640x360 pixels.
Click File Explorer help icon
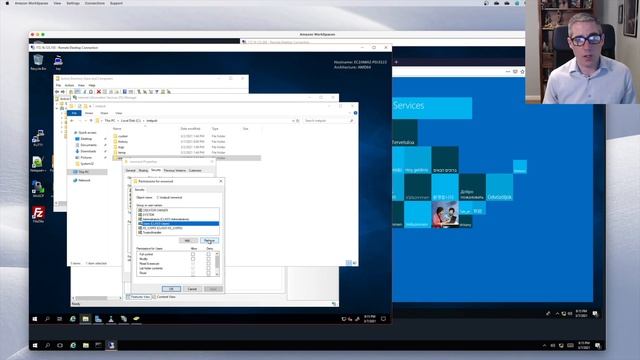click(x=355, y=113)
